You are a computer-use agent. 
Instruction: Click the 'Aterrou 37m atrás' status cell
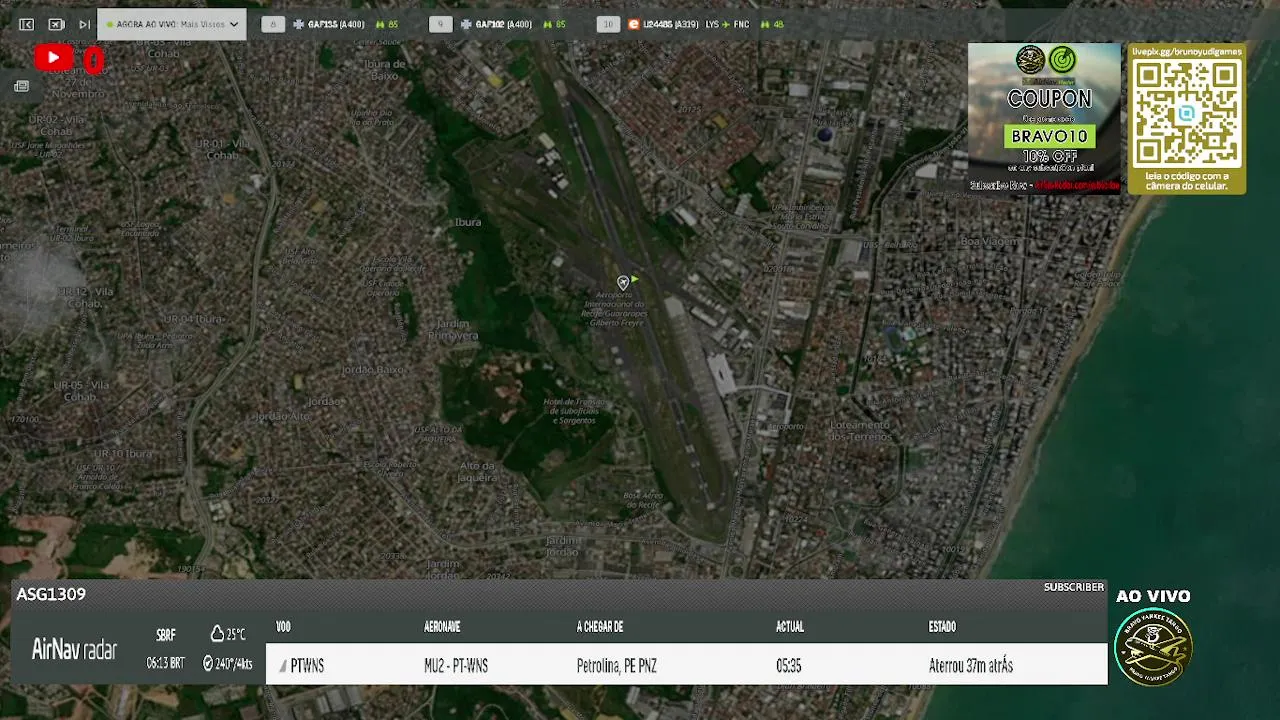click(x=971, y=666)
